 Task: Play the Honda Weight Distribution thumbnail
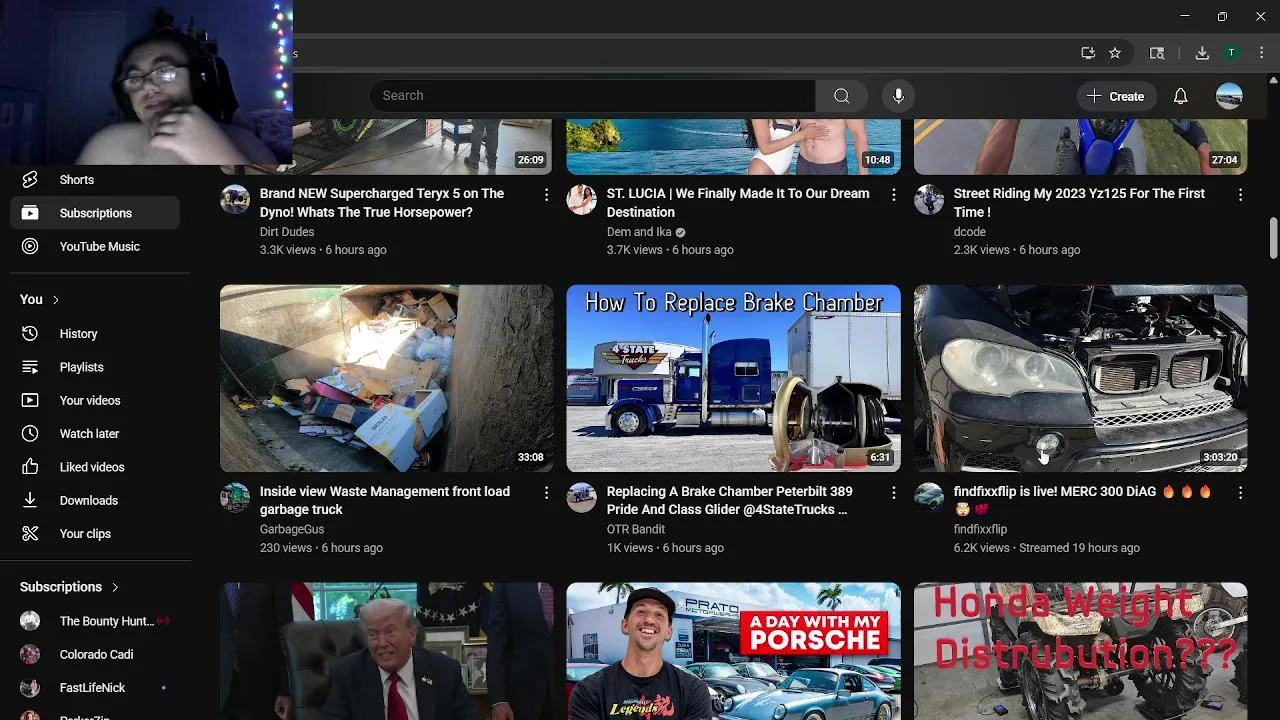[1080, 651]
